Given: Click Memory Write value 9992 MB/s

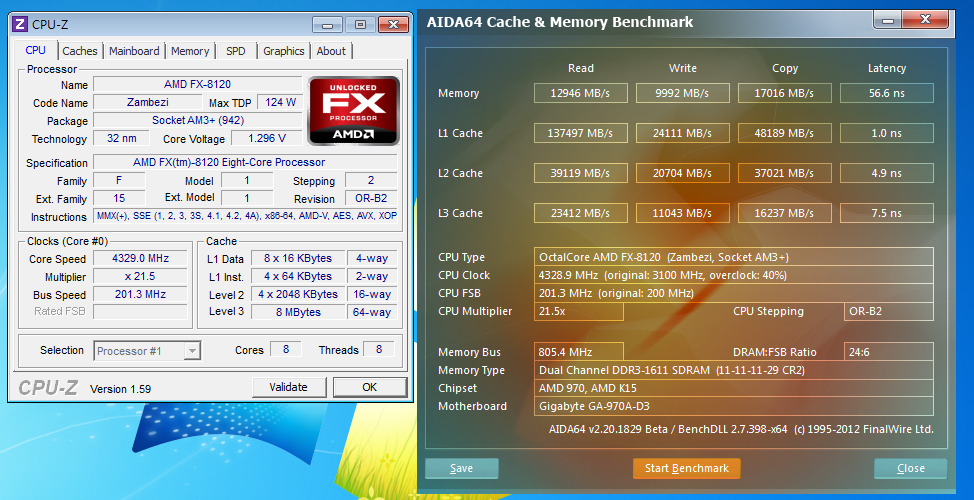Looking at the screenshot, I should (683, 93).
